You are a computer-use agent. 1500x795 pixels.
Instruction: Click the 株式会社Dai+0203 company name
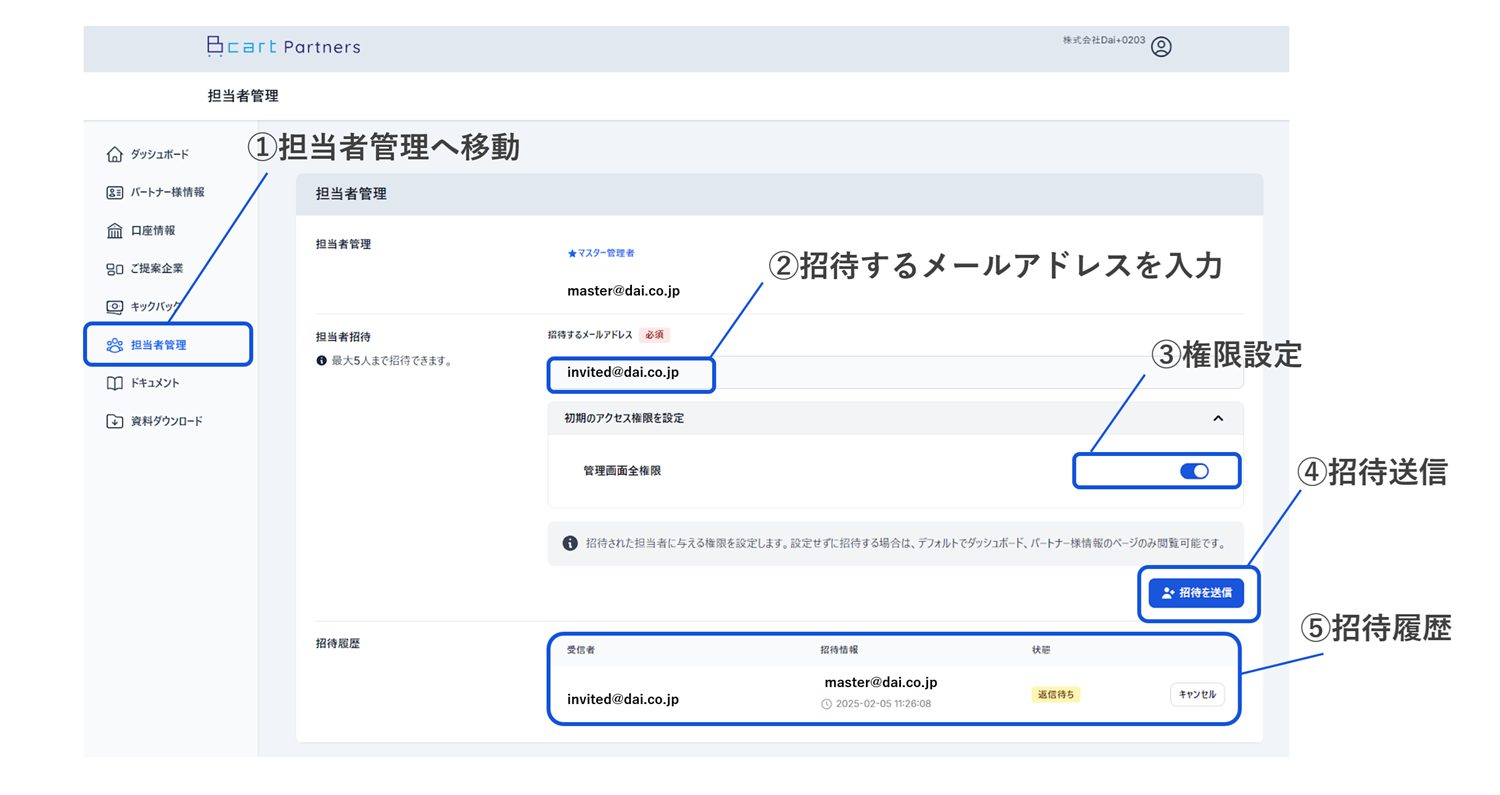coord(1104,40)
